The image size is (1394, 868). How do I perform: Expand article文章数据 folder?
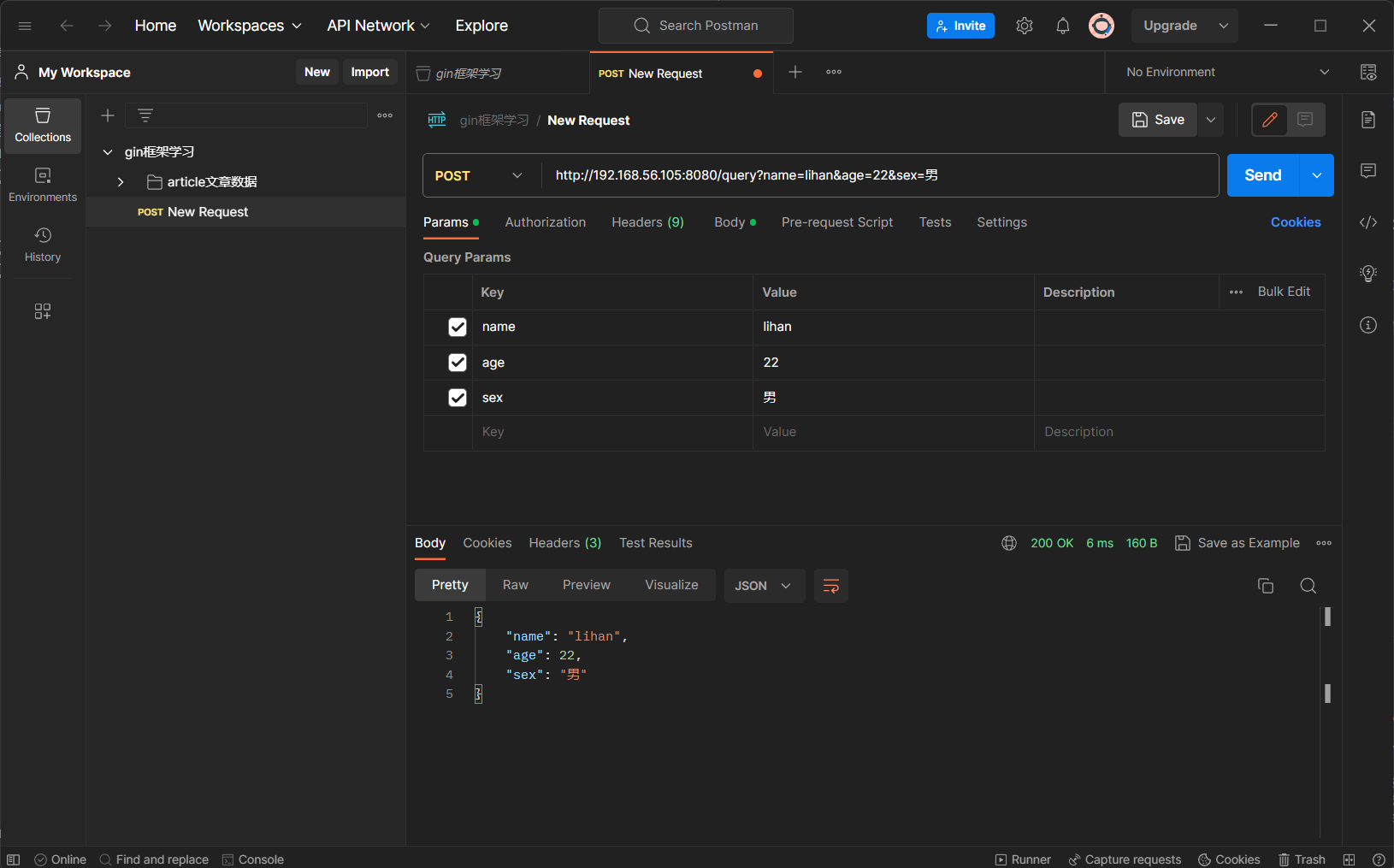[121, 182]
